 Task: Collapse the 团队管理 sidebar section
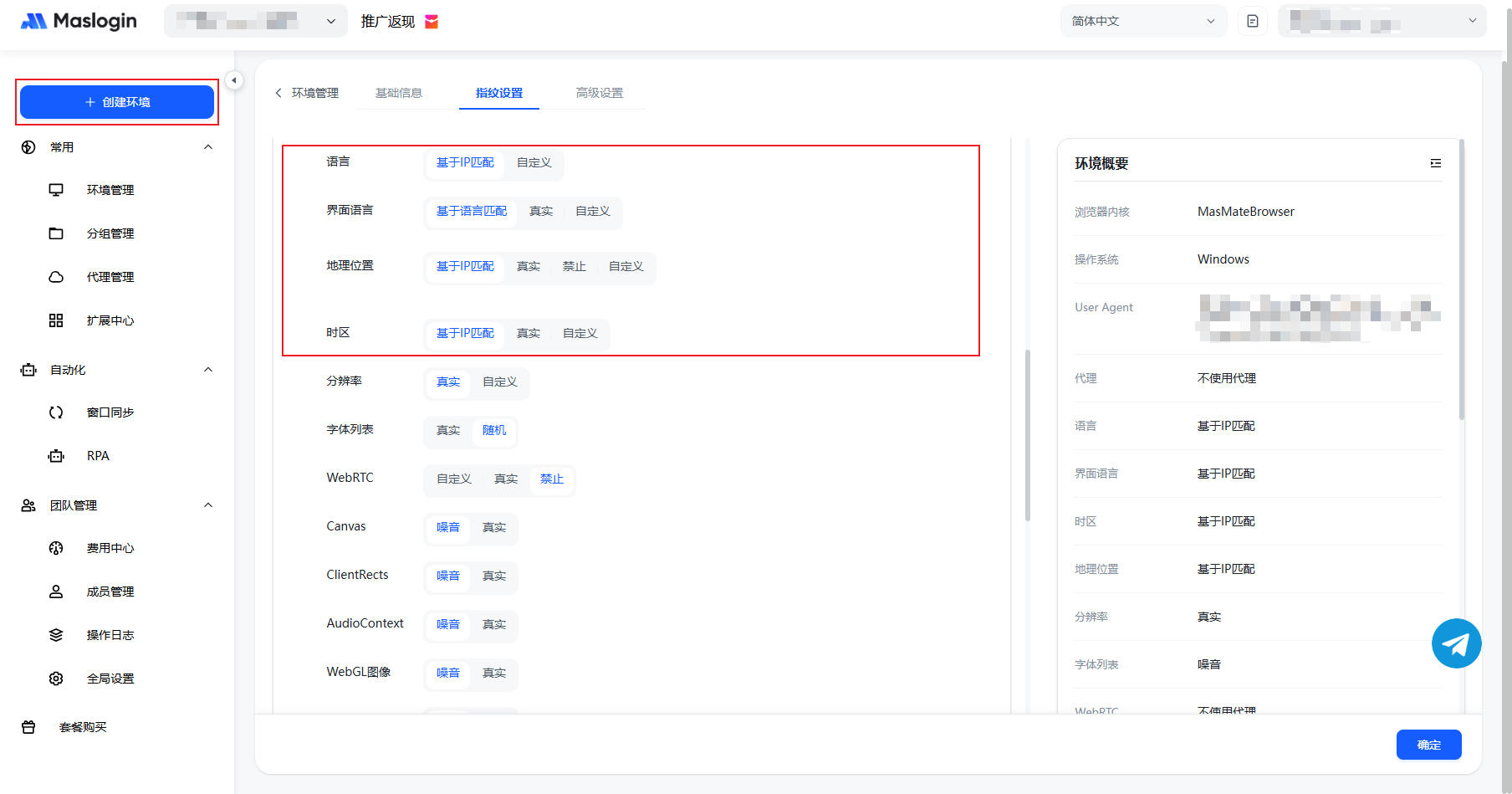208,505
